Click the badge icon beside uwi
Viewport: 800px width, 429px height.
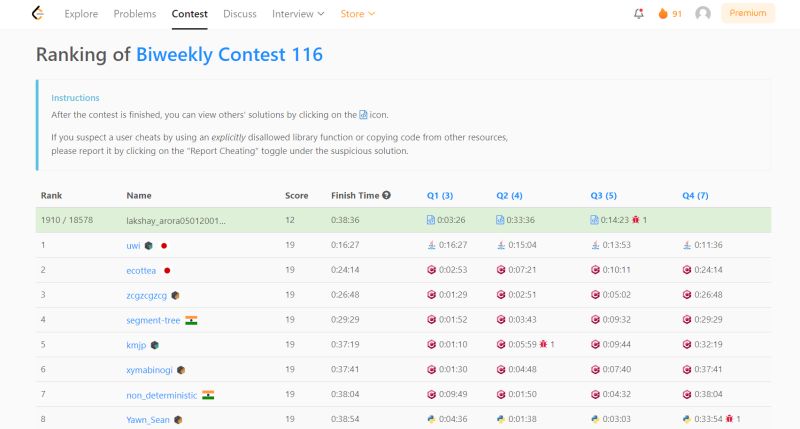148,245
